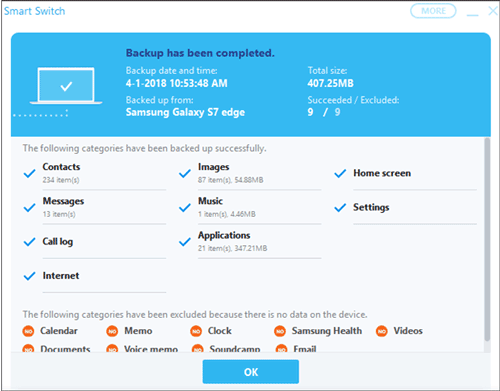Click the orange NO icon beside Videos
The height and width of the screenshot is (391, 500).
point(382,331)
